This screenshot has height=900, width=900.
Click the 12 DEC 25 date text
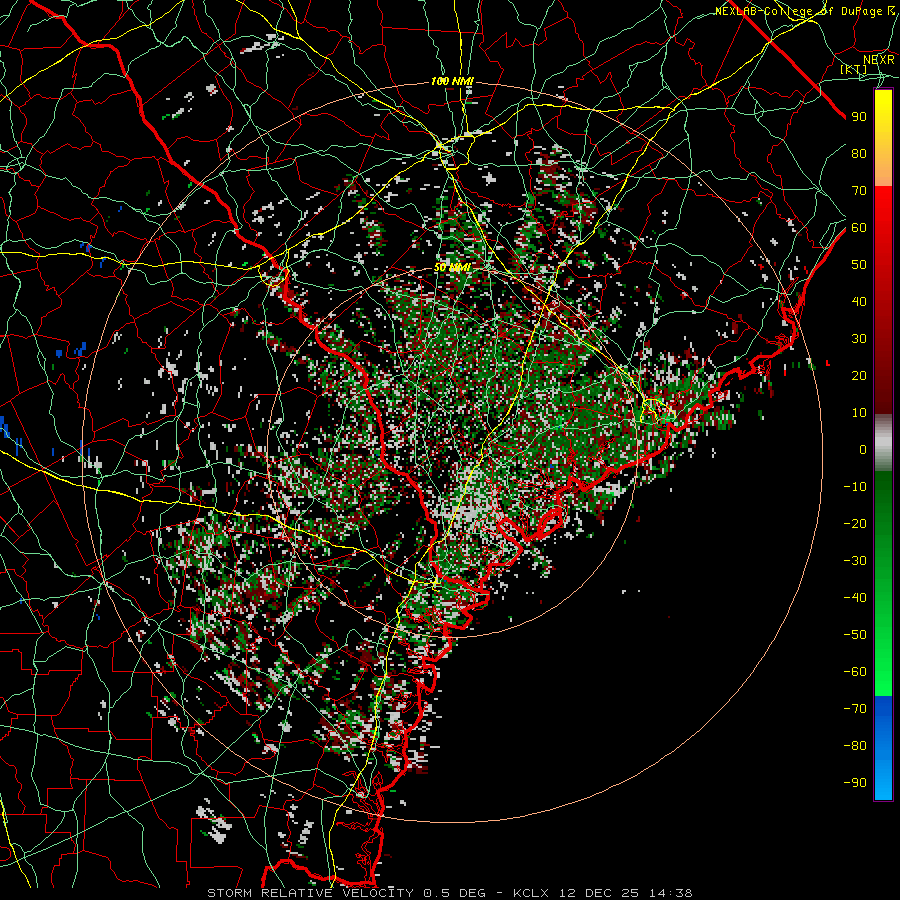click(599, 893)
